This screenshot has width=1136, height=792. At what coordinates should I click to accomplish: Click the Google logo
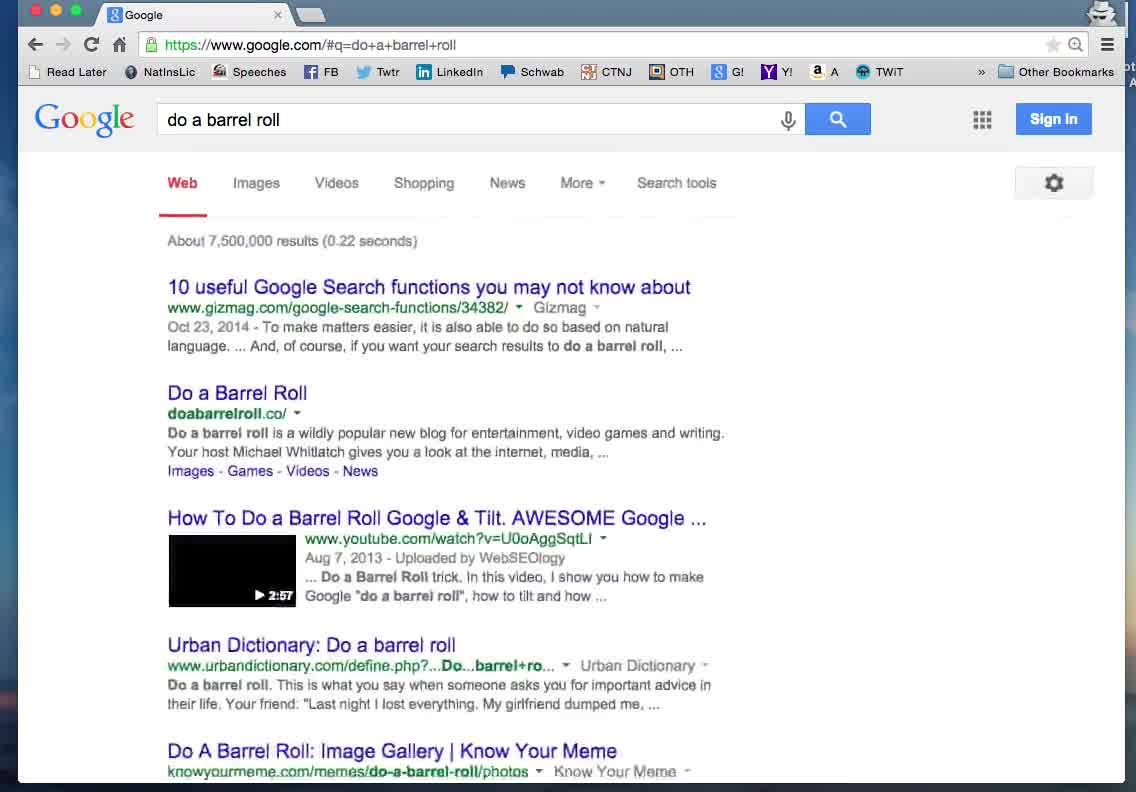pos(84,119)
